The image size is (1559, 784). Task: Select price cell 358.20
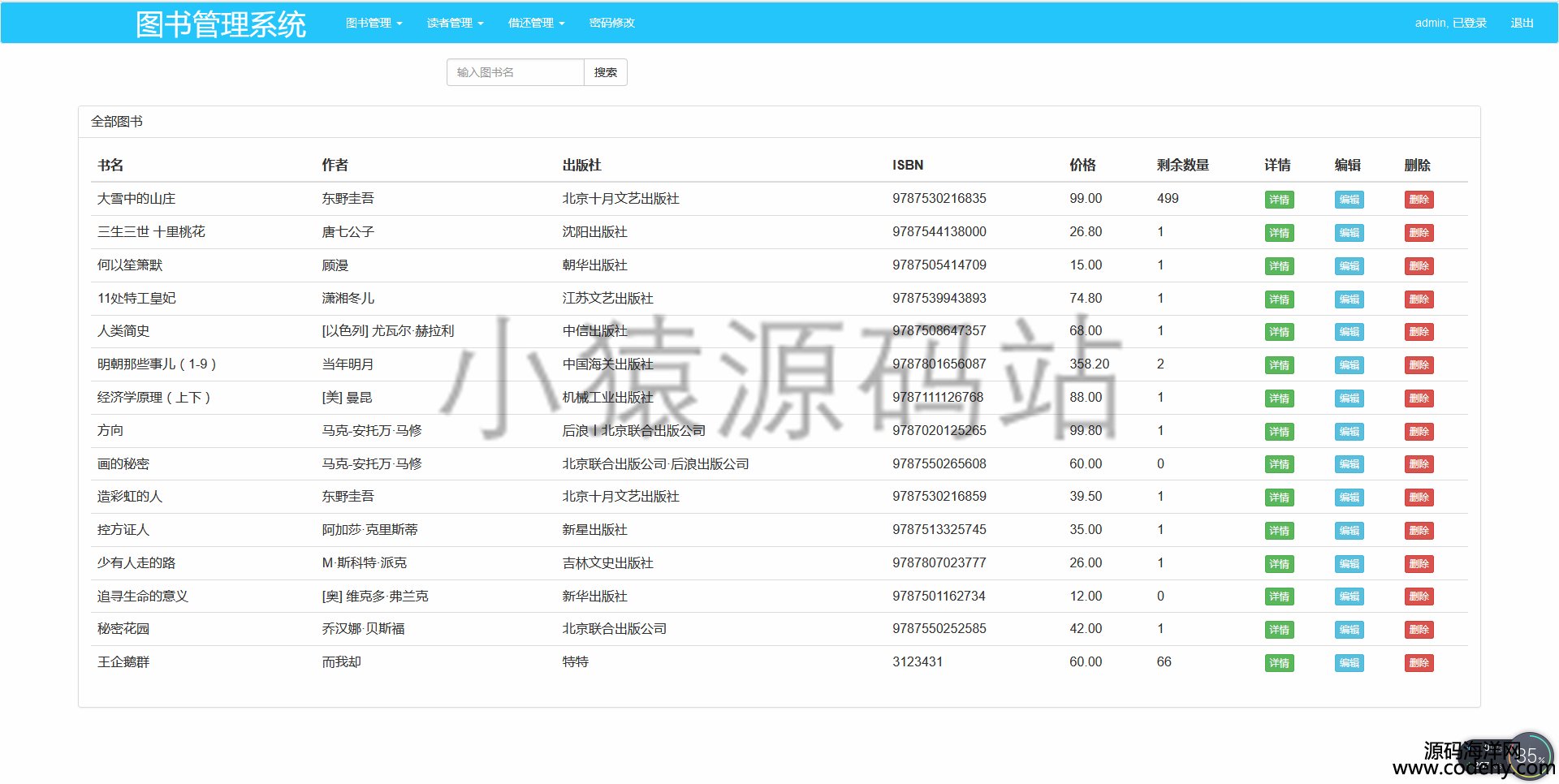[1089, 364]
